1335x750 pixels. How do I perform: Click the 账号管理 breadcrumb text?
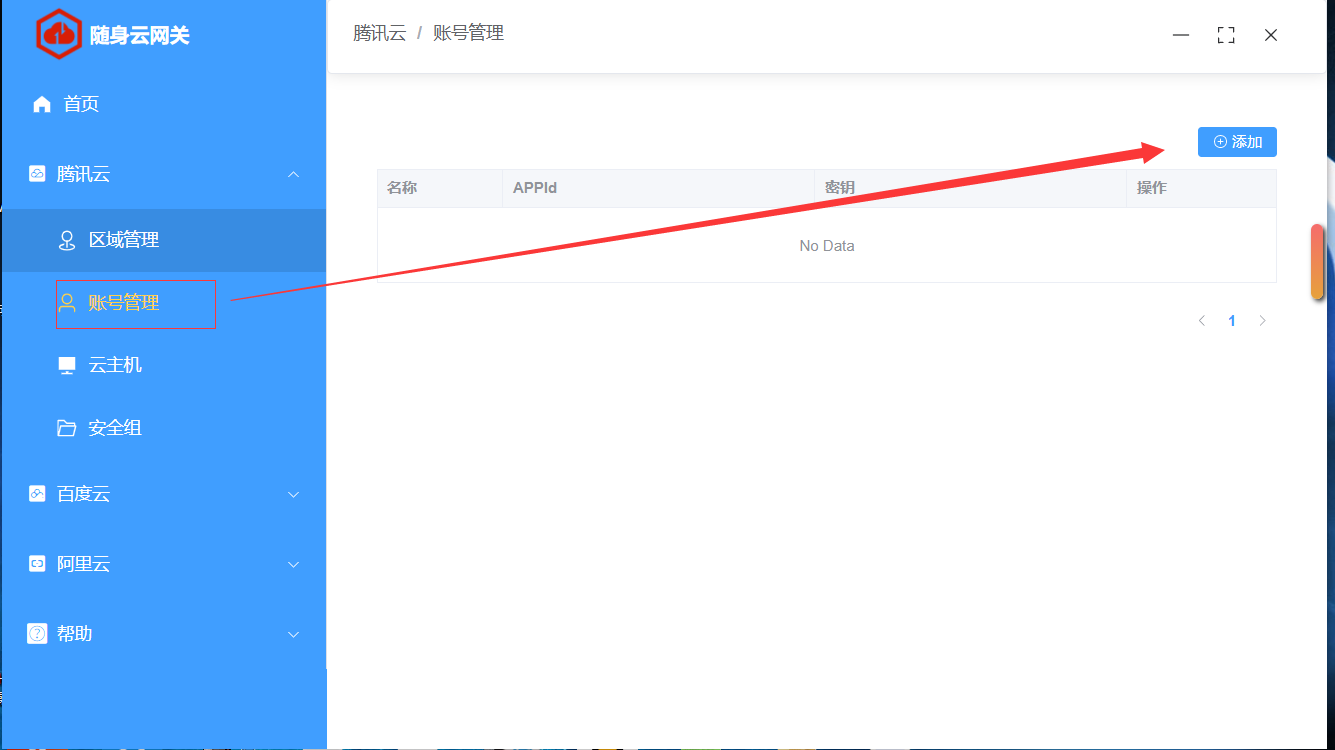(468, 33)
